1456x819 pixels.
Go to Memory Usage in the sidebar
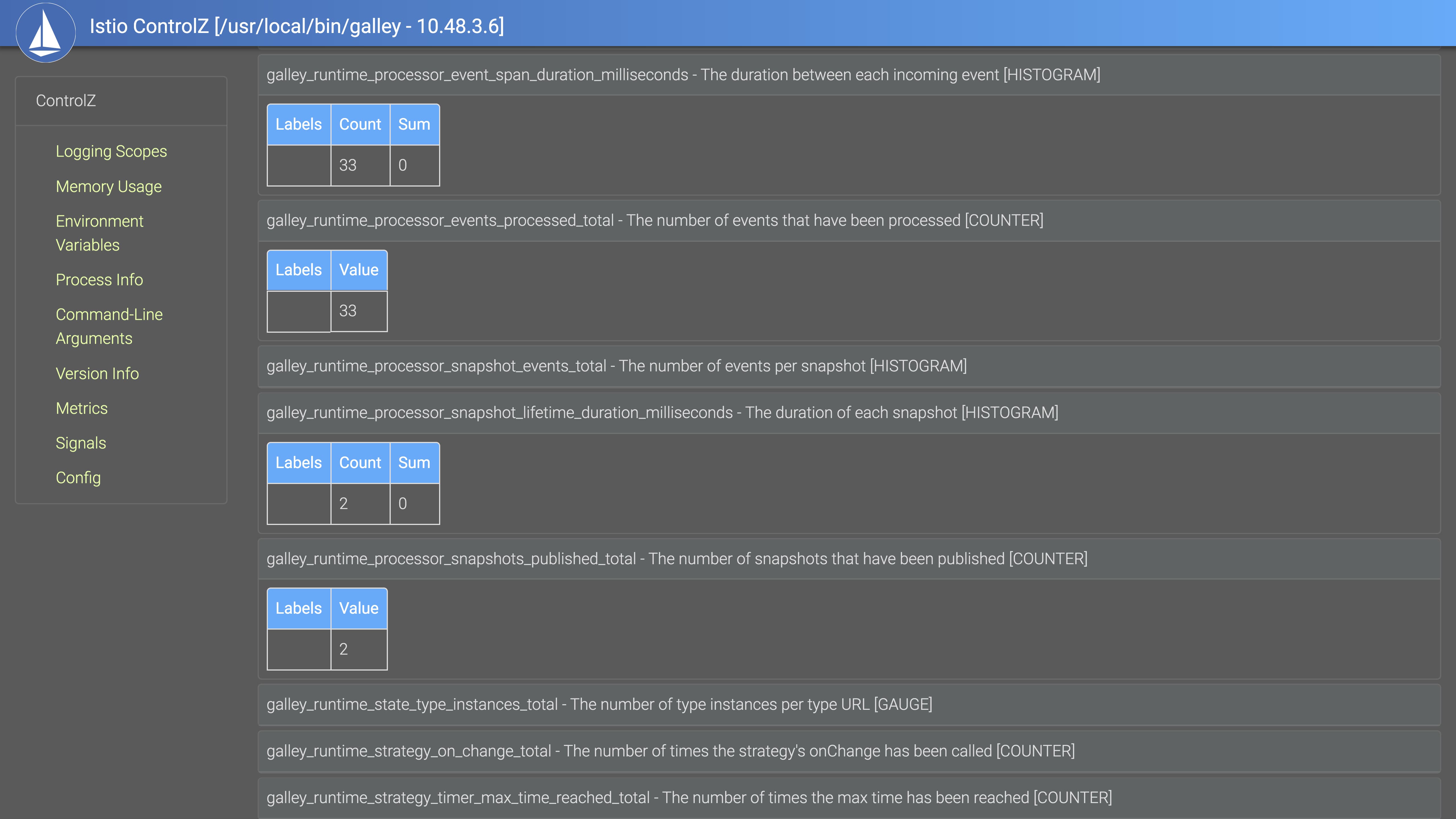[109, 187]
